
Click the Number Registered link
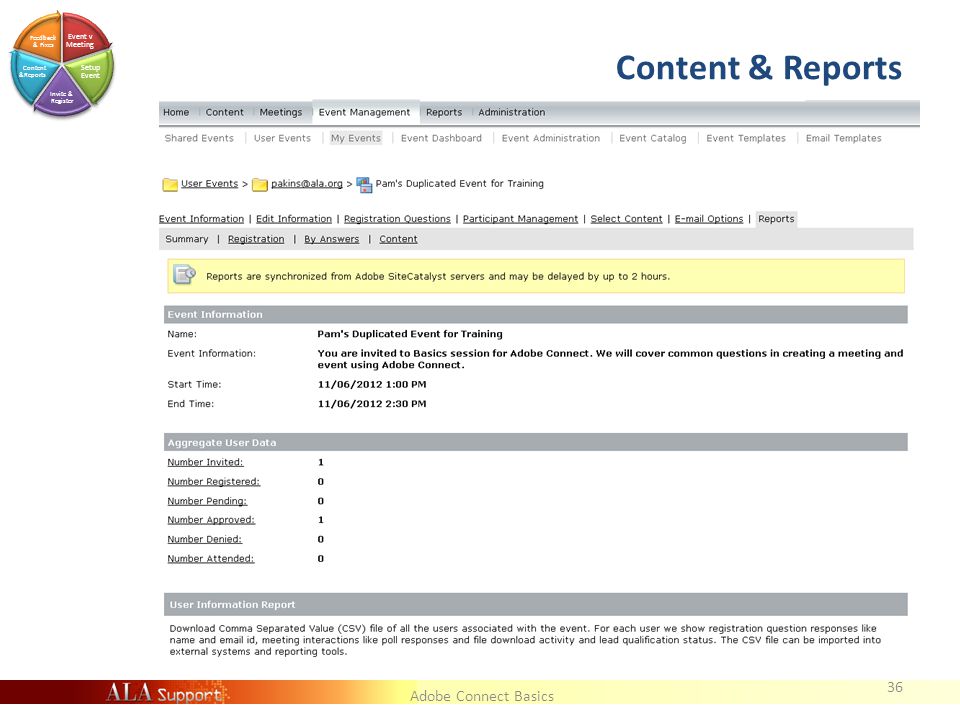[x=214, y=482]
